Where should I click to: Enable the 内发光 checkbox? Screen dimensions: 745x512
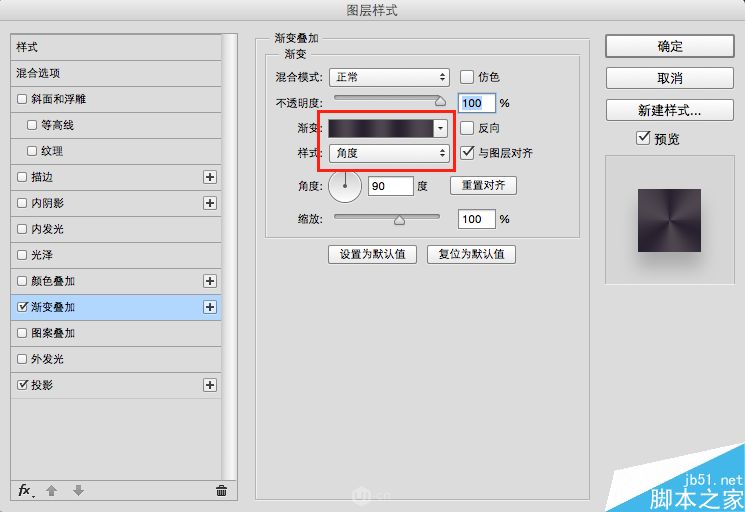click(22, 229)
